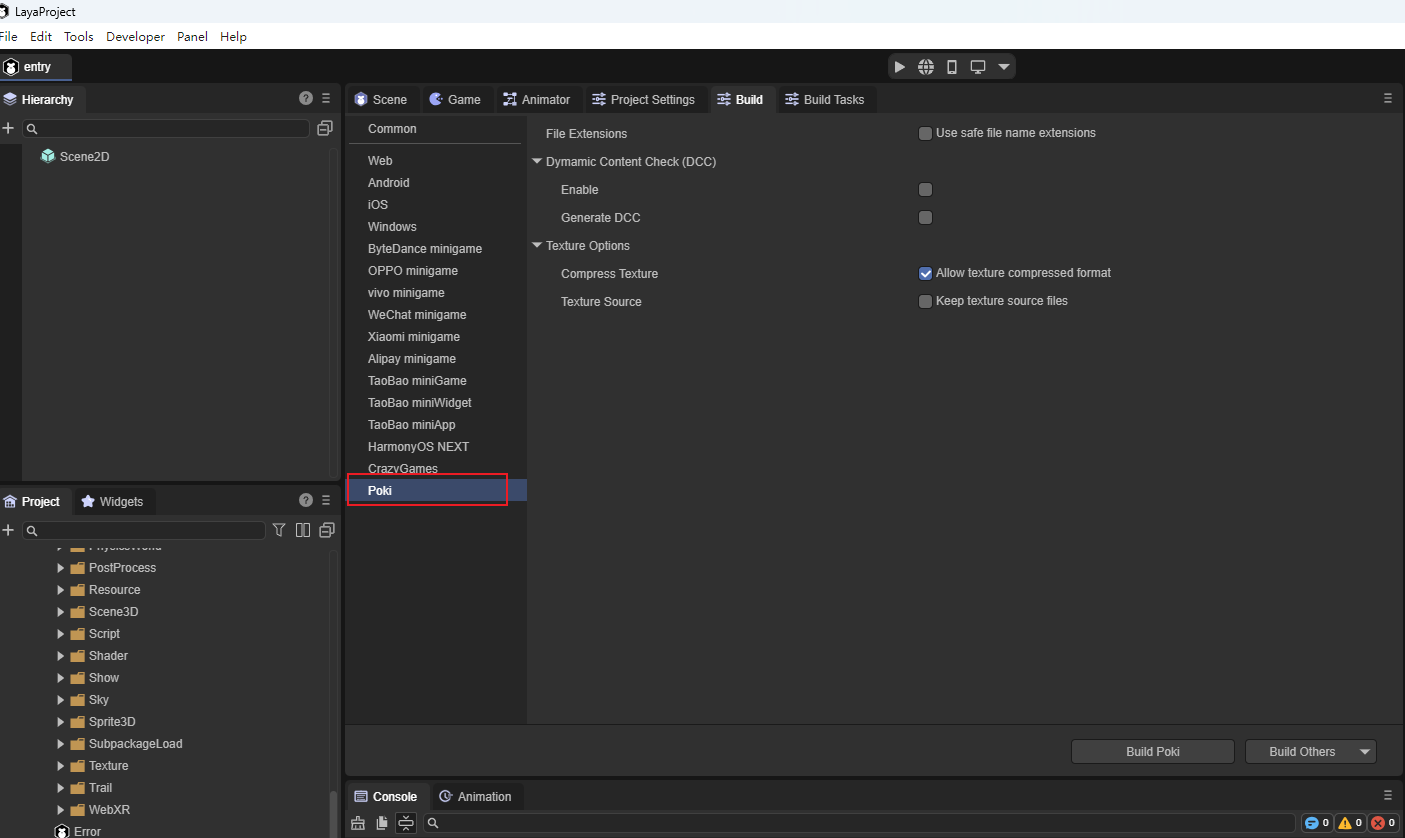Click the red error count indicator
Screen dimensions: 1405x838
1383,823
